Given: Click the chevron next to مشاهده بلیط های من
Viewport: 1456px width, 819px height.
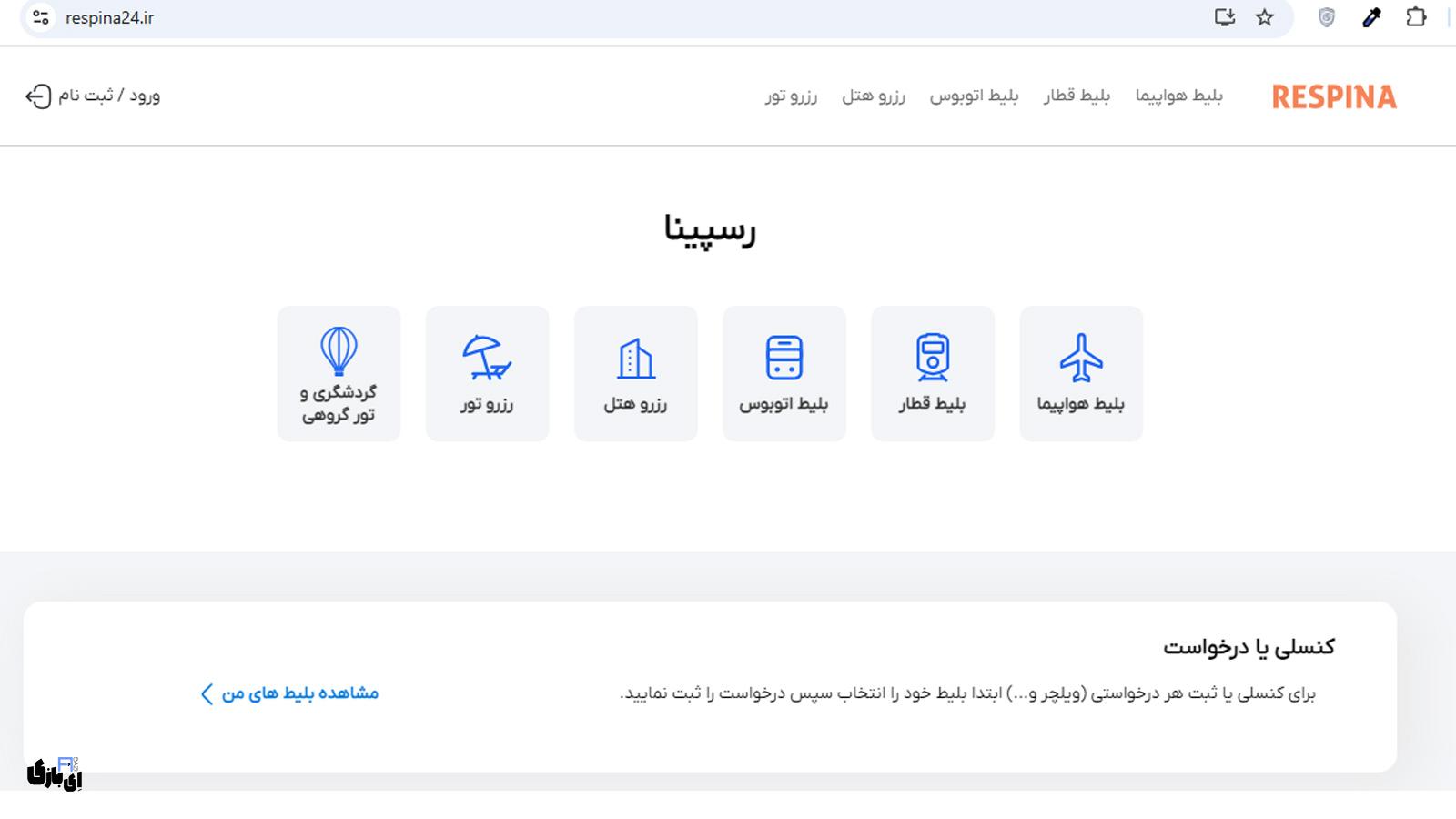Looking at the screenshot, I should (207, 694).
